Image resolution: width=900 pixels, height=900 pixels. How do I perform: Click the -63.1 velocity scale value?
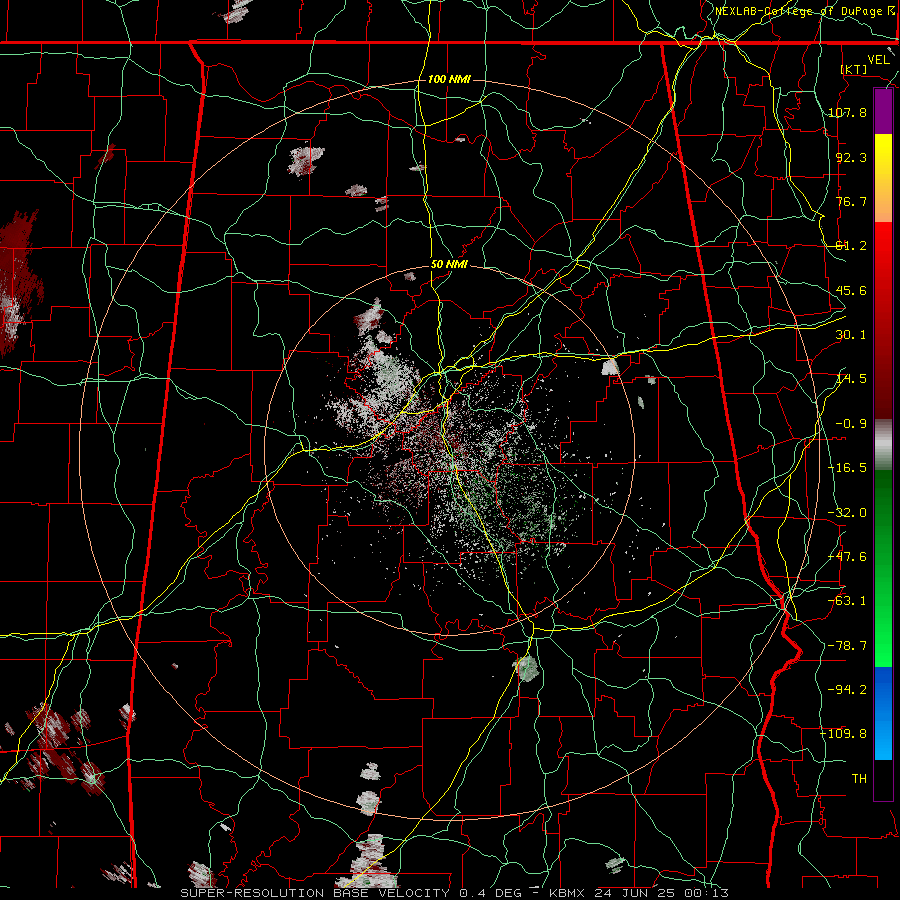click(x=847, y=601)
